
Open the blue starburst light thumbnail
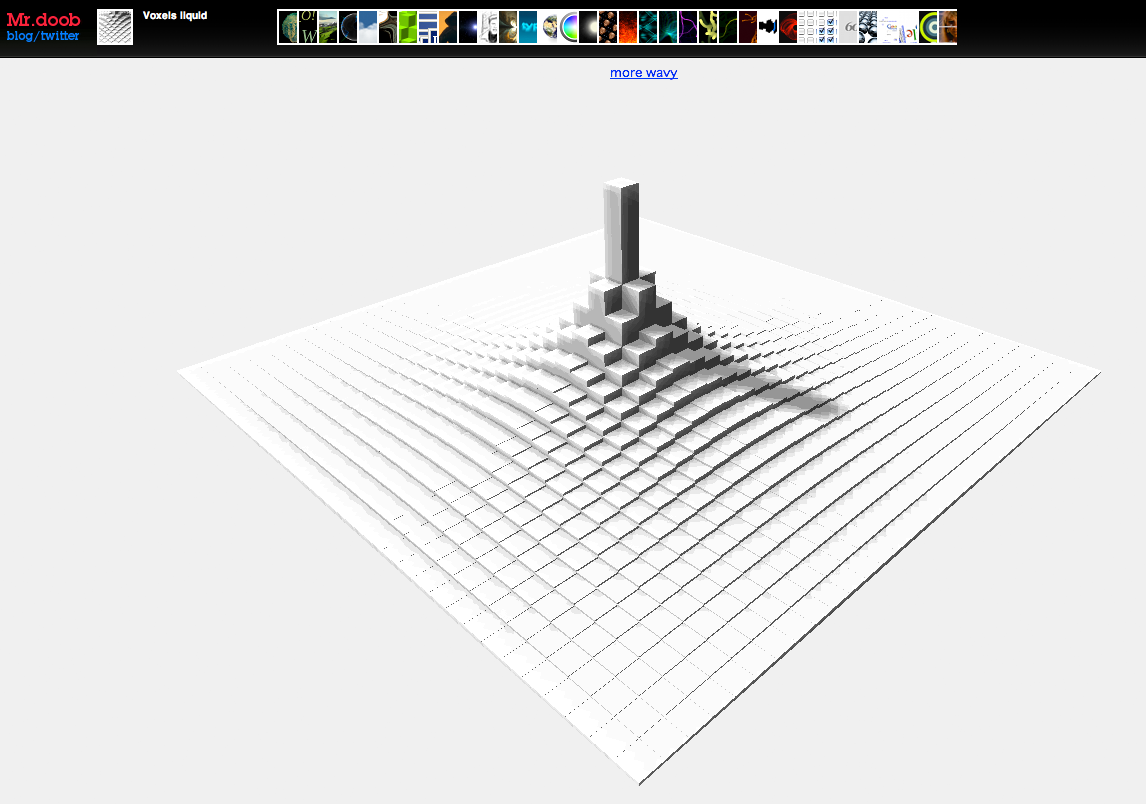468,27
